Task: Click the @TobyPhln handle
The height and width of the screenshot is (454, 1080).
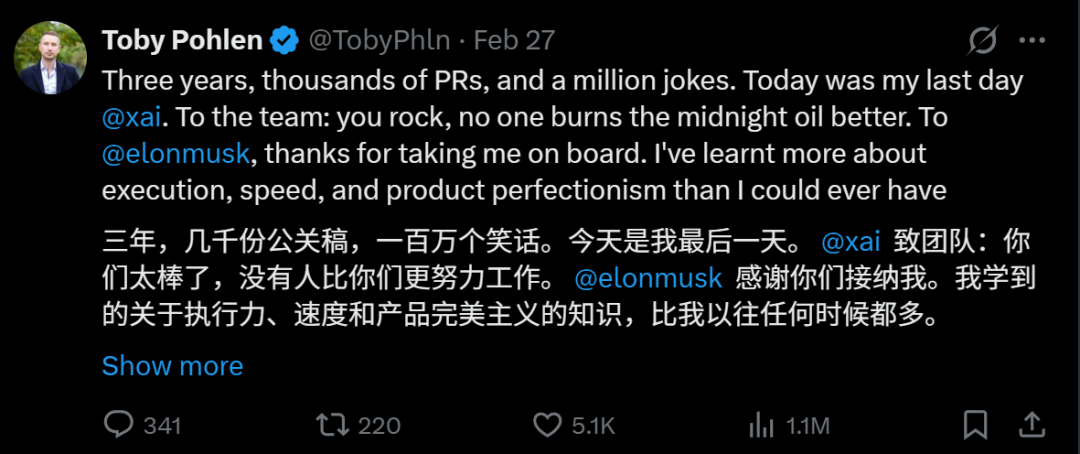Action: 381,41
